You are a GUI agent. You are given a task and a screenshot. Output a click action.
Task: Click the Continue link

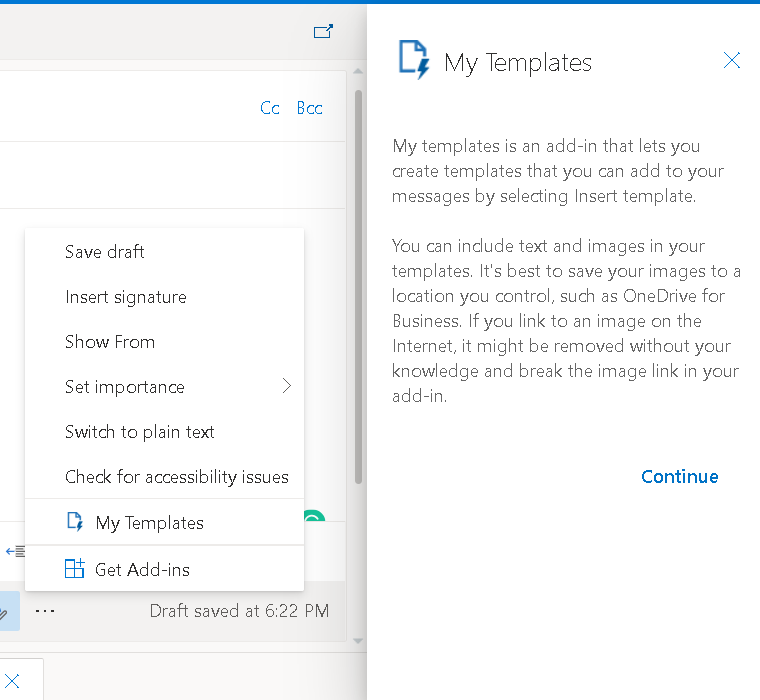click(680, 477)
